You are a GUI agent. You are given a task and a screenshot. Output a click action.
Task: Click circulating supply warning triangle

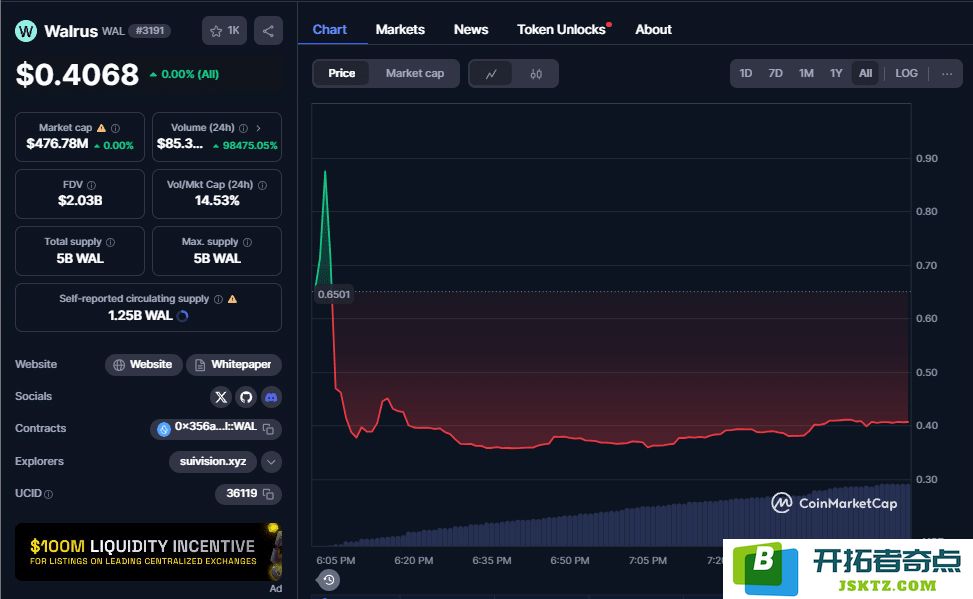[233, 299]
